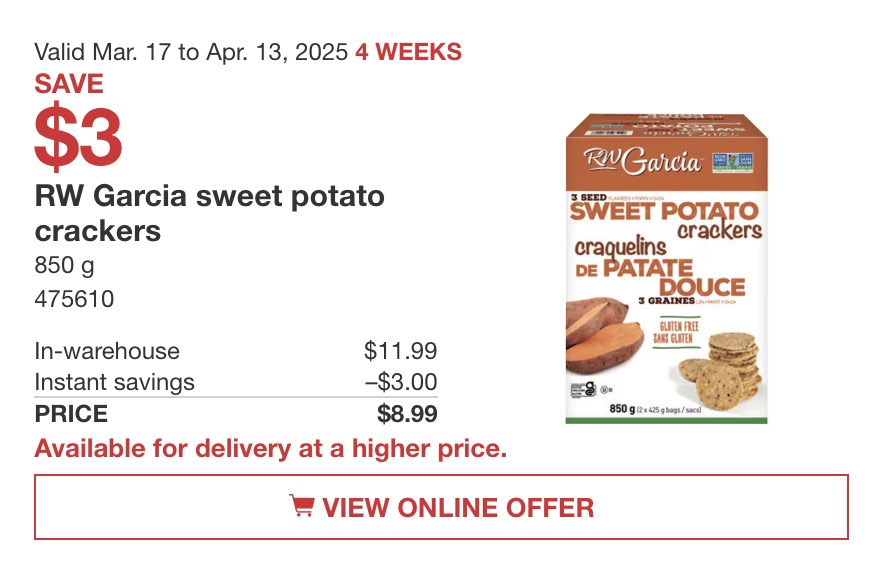The image size is (878, 568).
Task: Click the final price $8.99
Action: (407, 414)
